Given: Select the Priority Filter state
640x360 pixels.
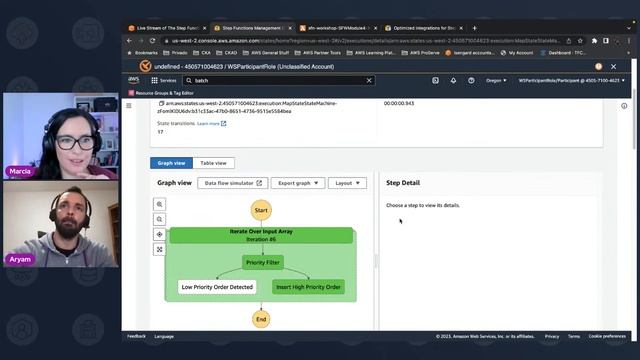Looking at the screenshot, I should click(x=263, y=262).
